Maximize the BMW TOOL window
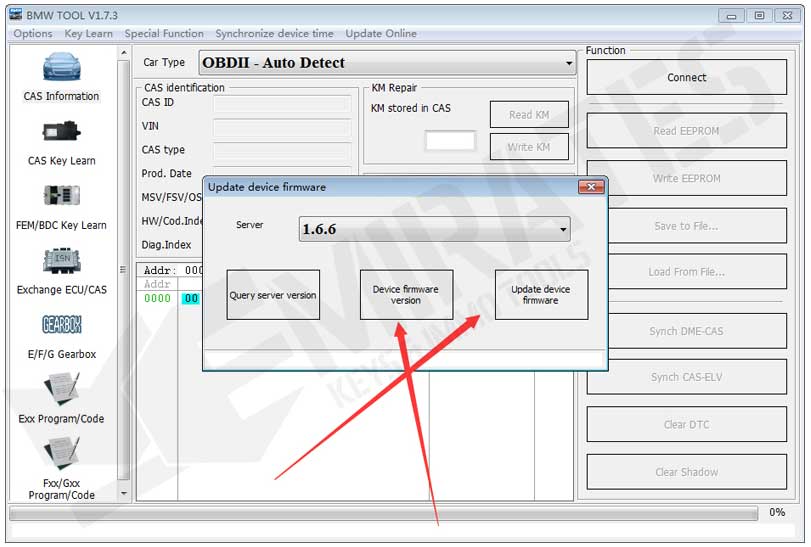Image resolution: width=811 pixels, height=547 pixels. 759,16
